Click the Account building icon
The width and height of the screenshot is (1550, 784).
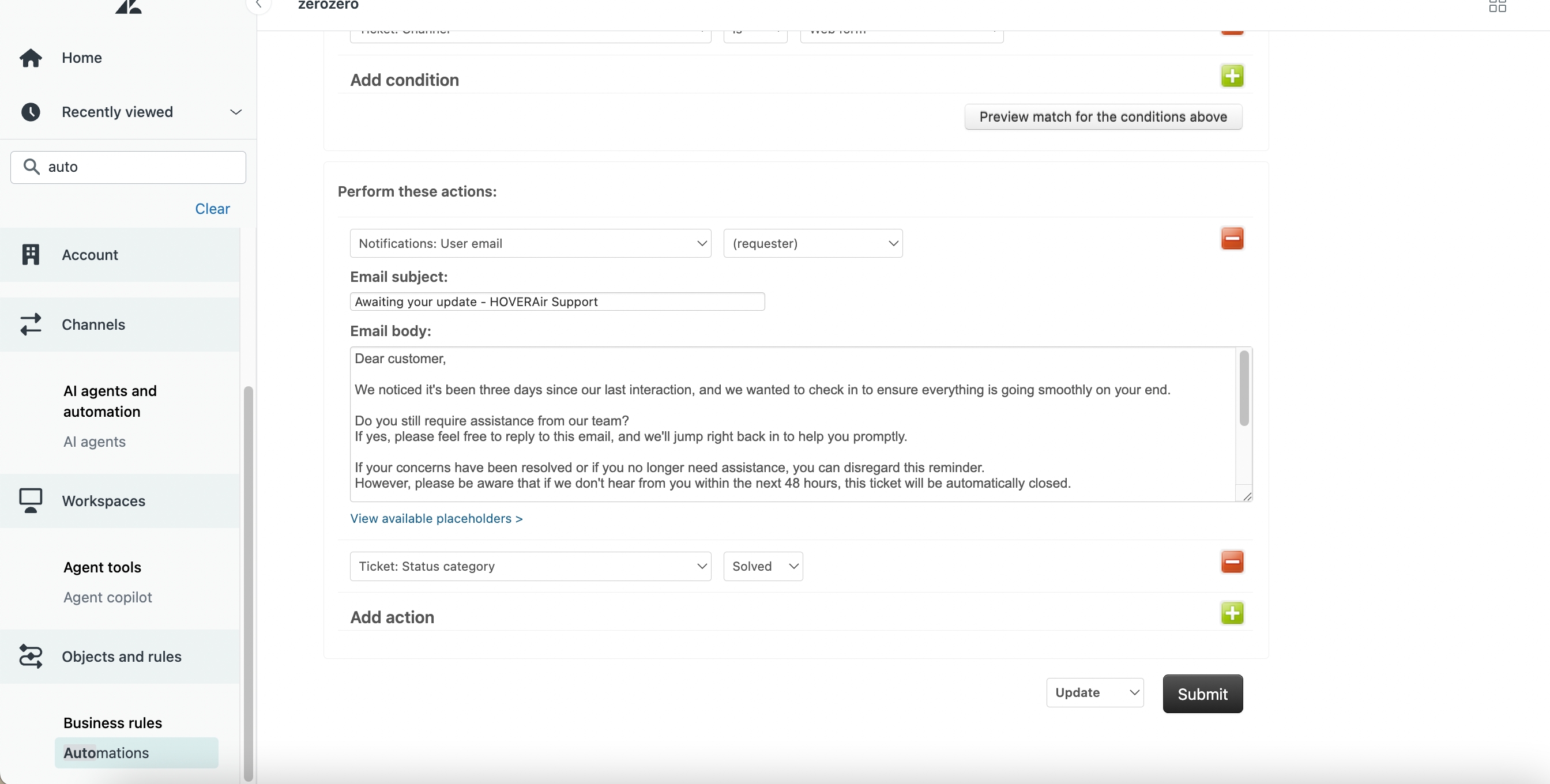[x=30, y=255]
